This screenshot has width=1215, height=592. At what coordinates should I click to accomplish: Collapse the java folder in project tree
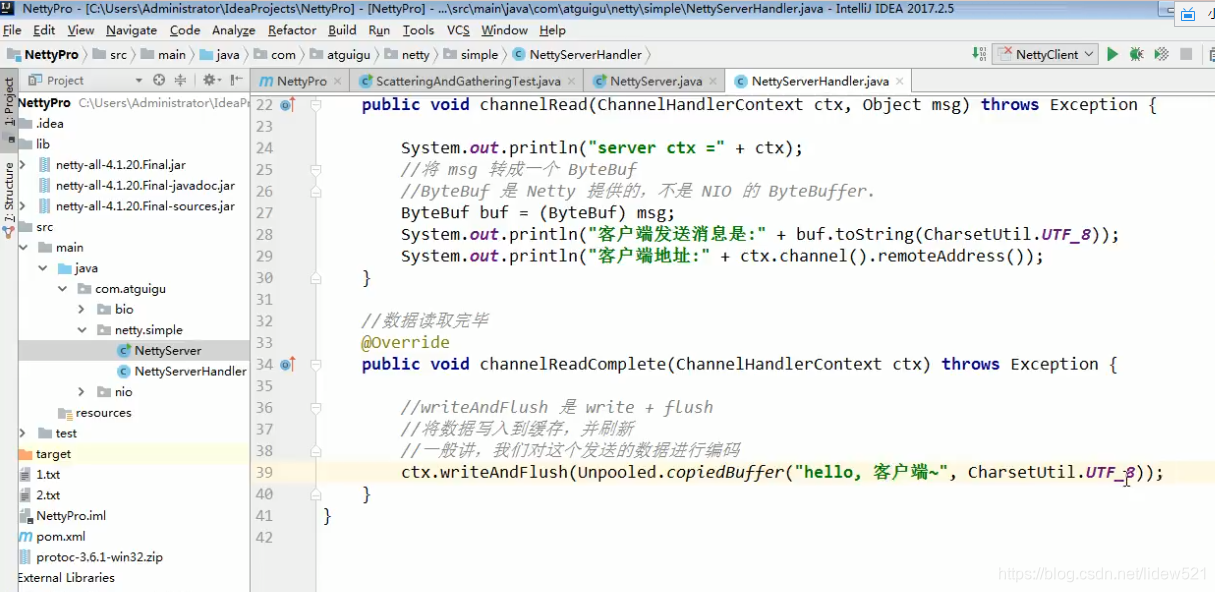click(42, 268)
